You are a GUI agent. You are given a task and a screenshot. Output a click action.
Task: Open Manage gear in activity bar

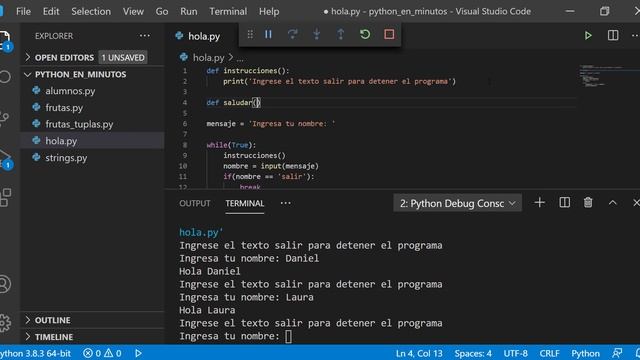coord(5,322)
